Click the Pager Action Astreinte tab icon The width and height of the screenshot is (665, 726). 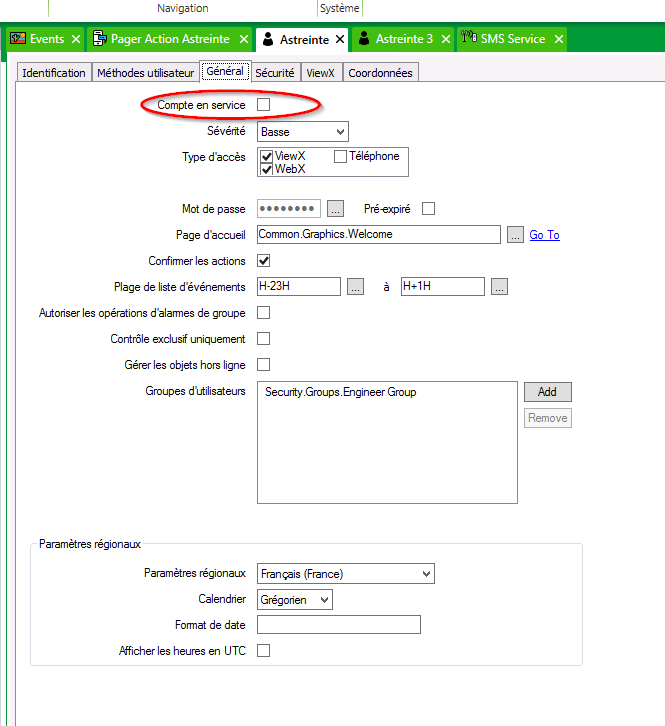click(100, 39)
